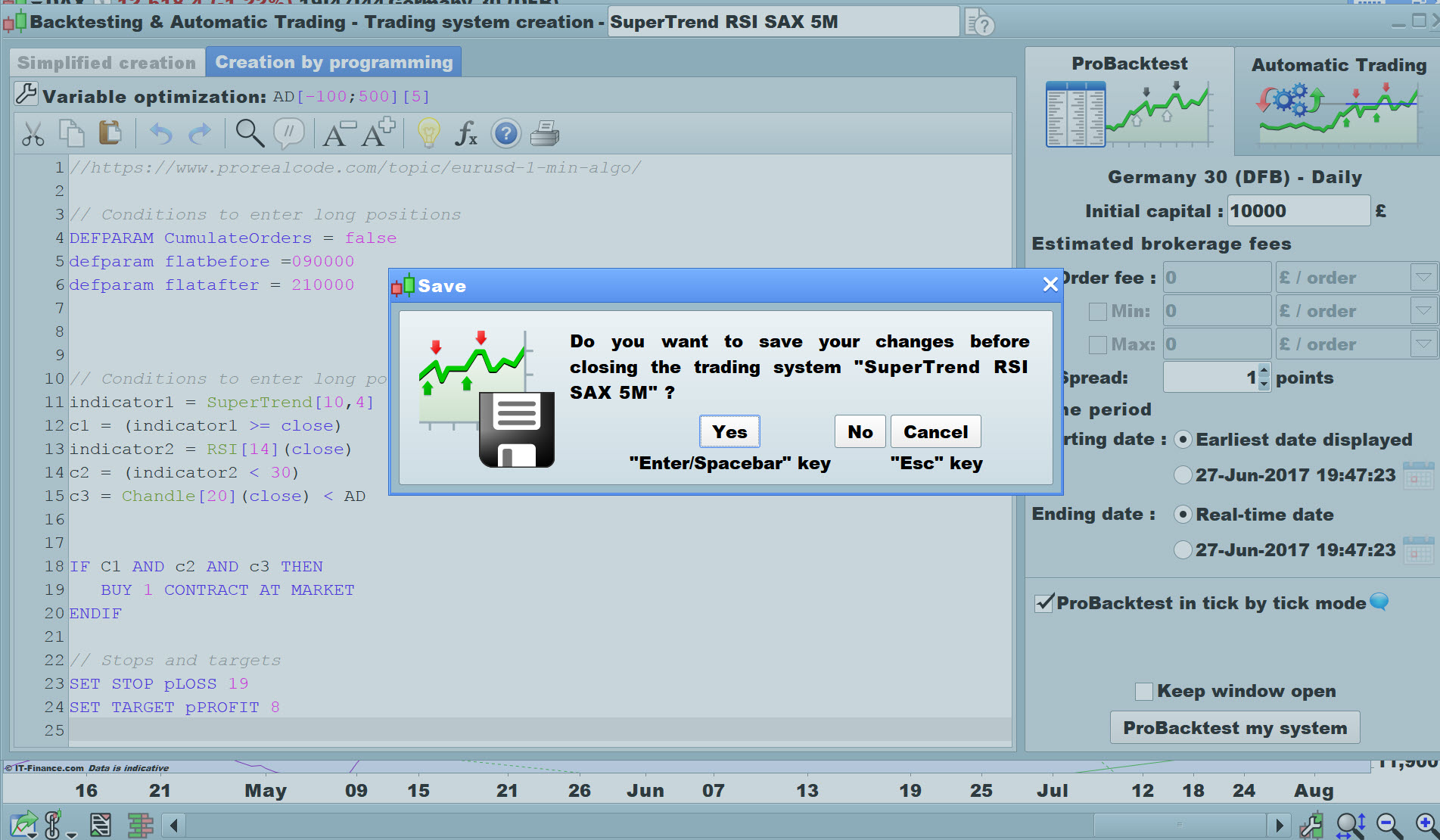Click code line 'BUY 1 CONTRACT AT MARKET'
This screenshot has height=840, width=1440.
point(228,590)
